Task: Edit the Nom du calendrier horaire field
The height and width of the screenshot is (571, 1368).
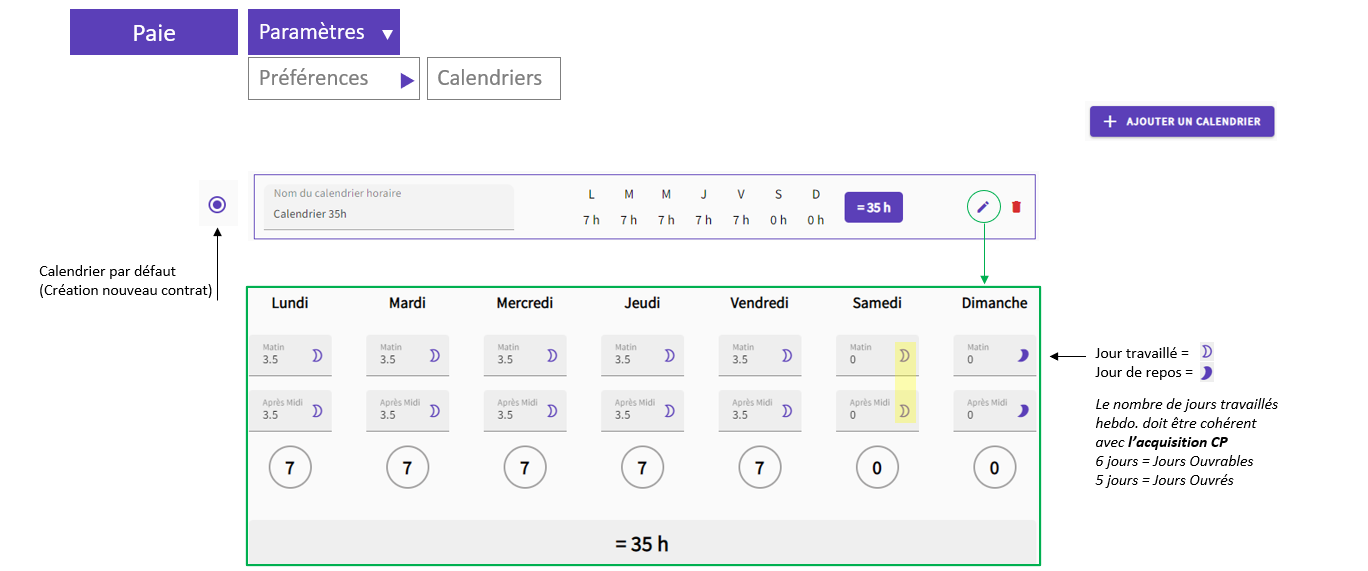Action: pyautogui.click(x=389, y=207)
